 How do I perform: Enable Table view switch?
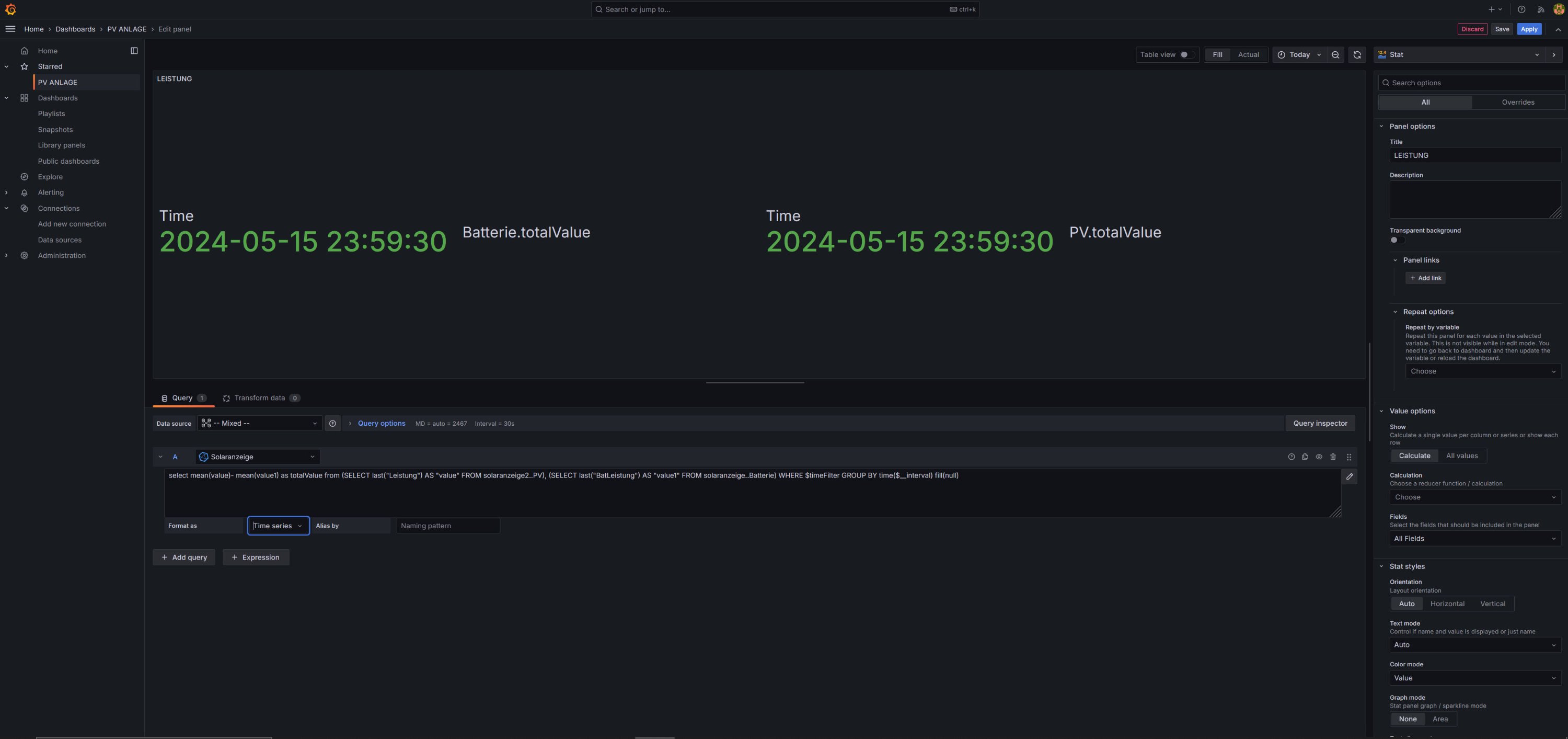click(1186, 55)
